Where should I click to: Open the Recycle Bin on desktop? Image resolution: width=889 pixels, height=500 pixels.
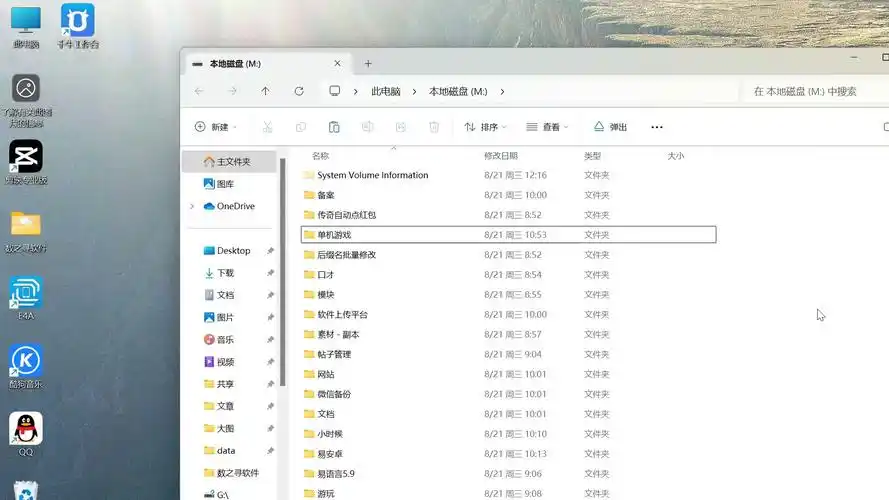26,491
